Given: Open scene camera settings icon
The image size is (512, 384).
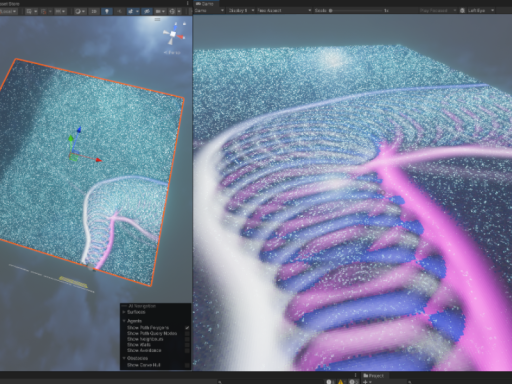Looking at the screenshot, I should [159, 11].
